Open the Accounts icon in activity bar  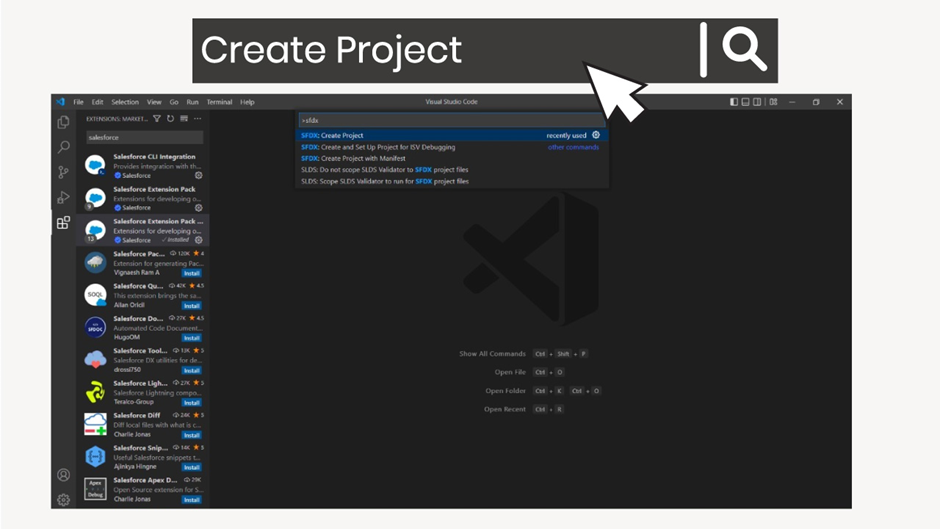click(x=63, y=475)
